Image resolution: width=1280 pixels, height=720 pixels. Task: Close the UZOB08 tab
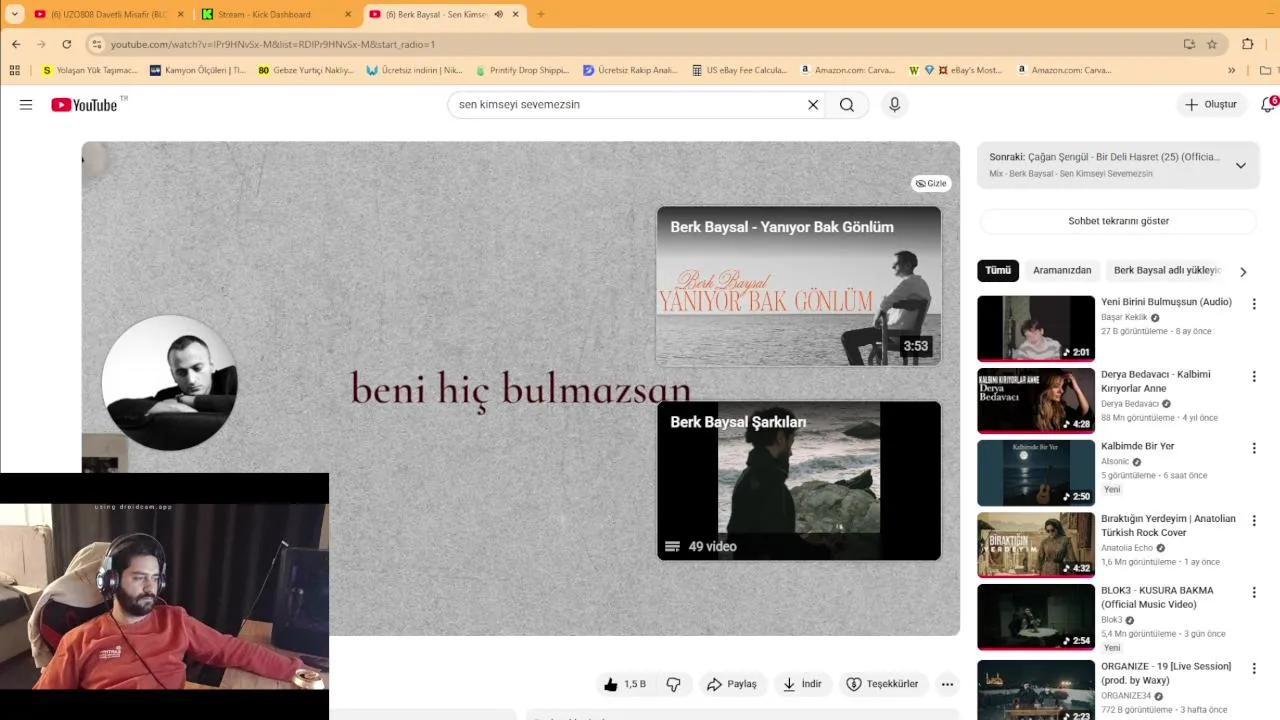pyautogui.click(x=181, y=14)
